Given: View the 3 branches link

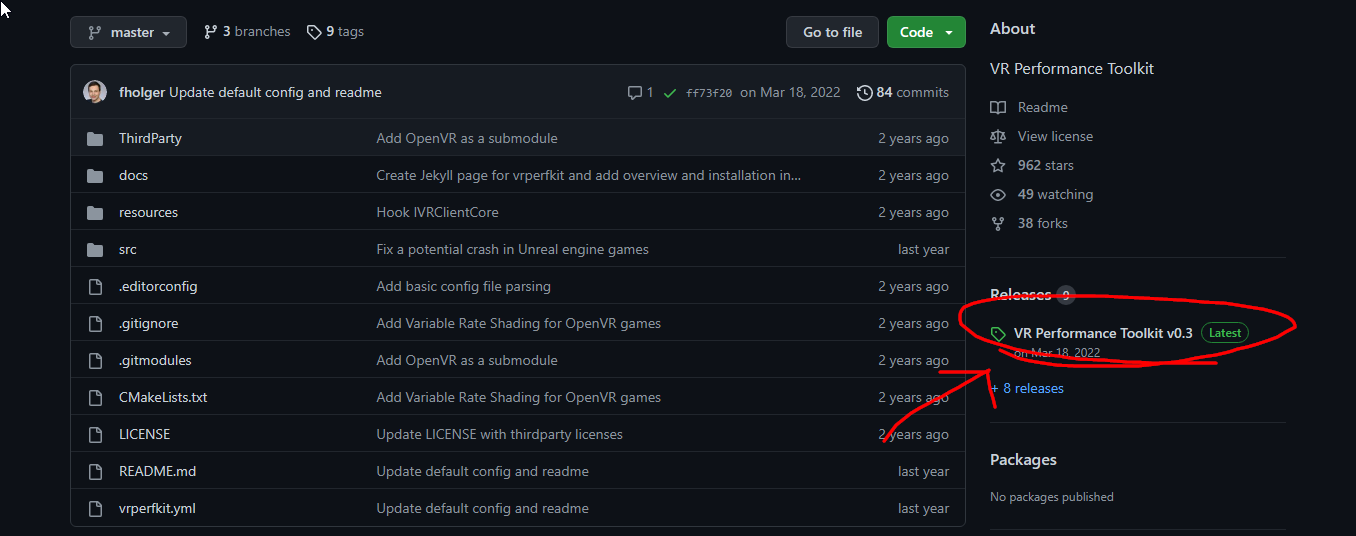Looking at the screenshot, I should (x=247, y=32).
